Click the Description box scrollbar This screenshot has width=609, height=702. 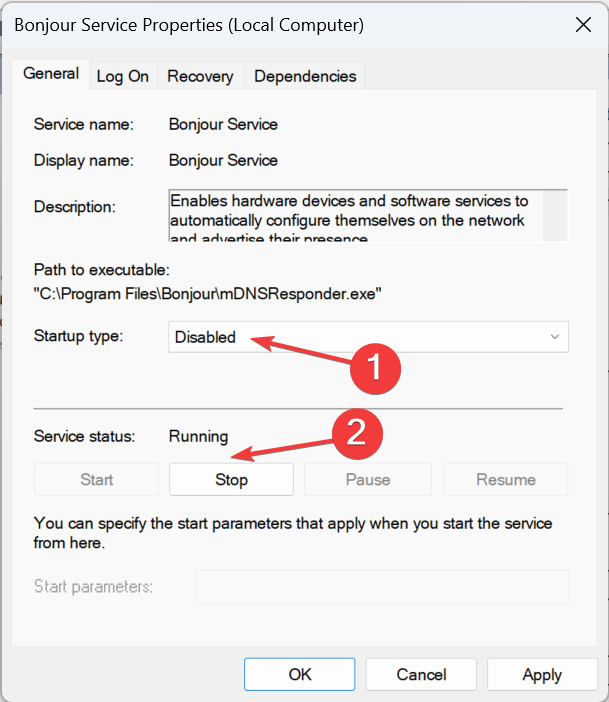(555, 215)
